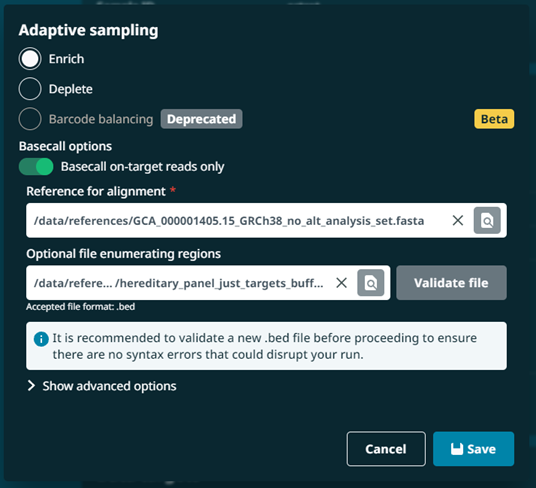Click the Validate file button

click(x=451, y=283)
